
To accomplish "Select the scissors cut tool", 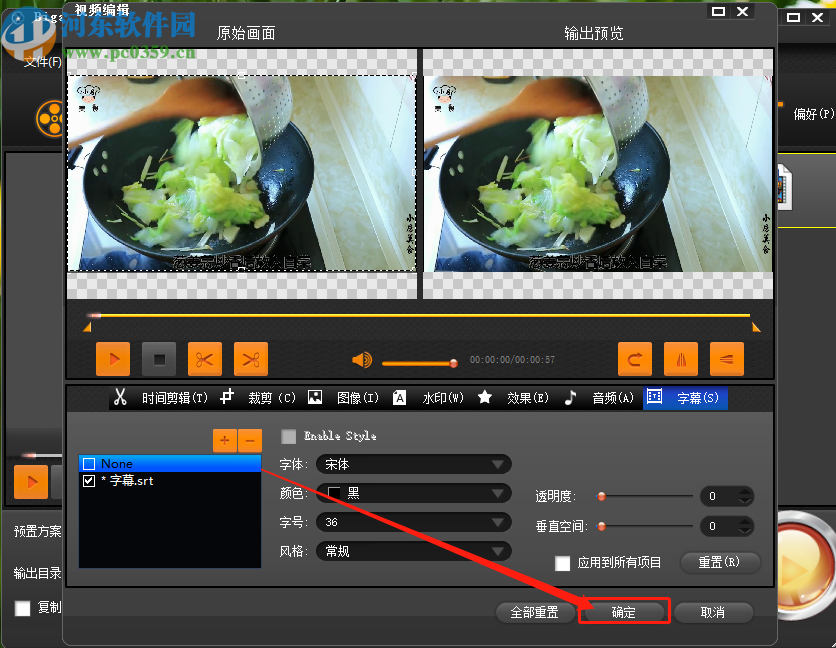I will click(x=205, y=359).
